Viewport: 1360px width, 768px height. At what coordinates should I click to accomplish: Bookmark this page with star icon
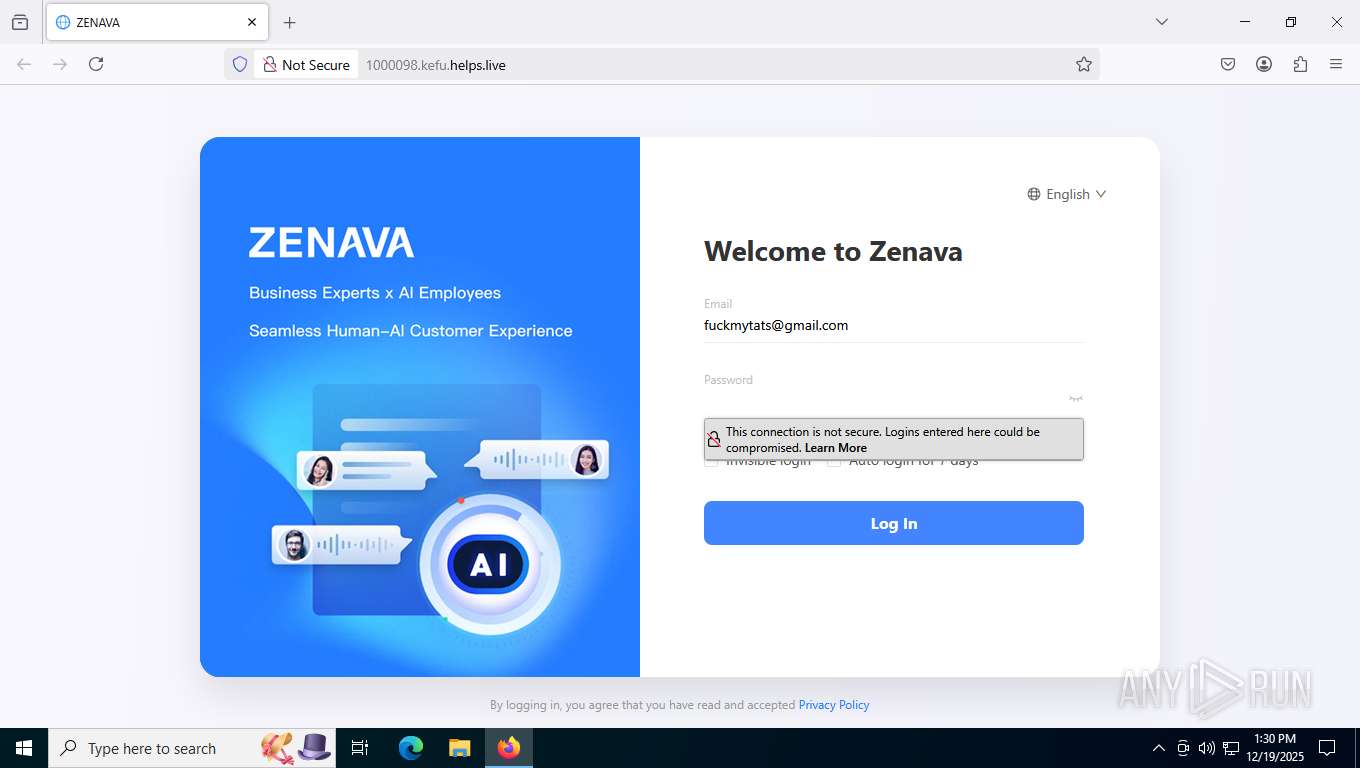[x=1084, y=64]
